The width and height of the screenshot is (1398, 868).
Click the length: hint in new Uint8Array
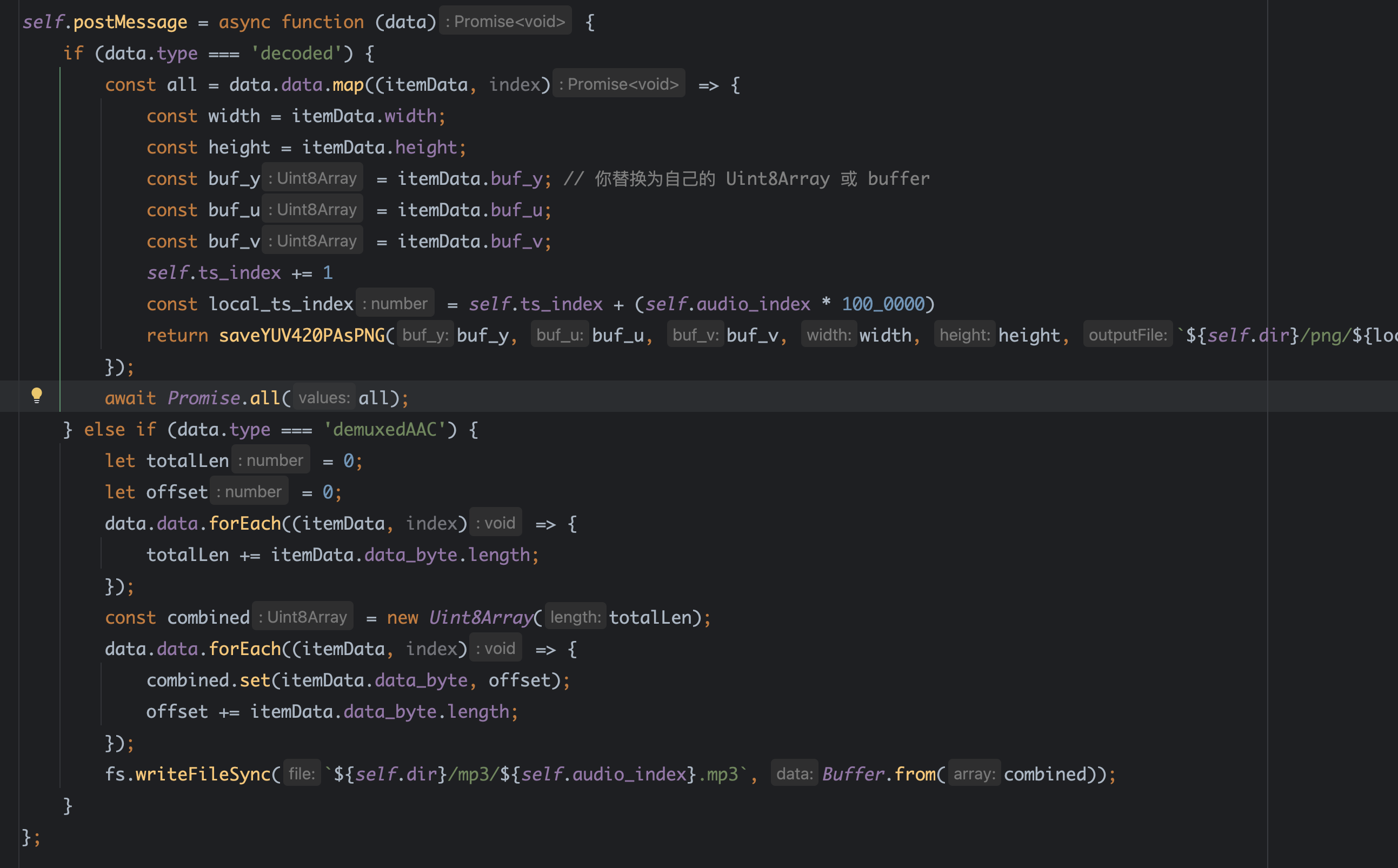[x=575, y=617]
